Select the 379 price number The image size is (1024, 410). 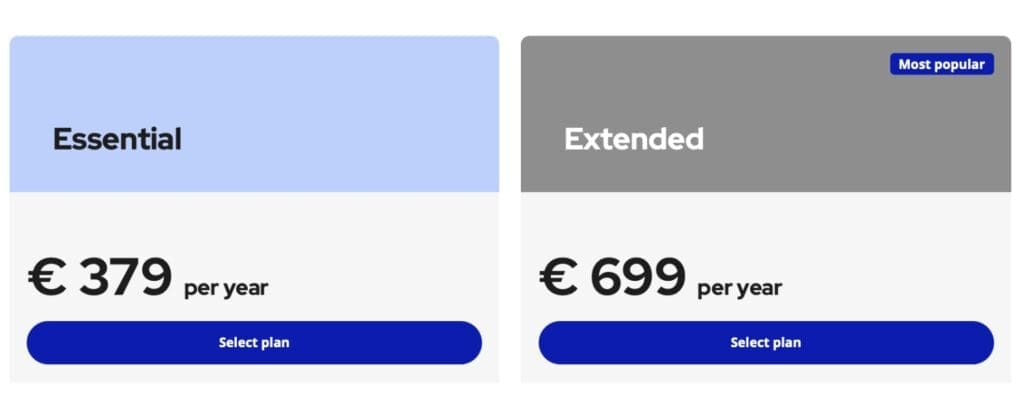click(x=126, y=277)
